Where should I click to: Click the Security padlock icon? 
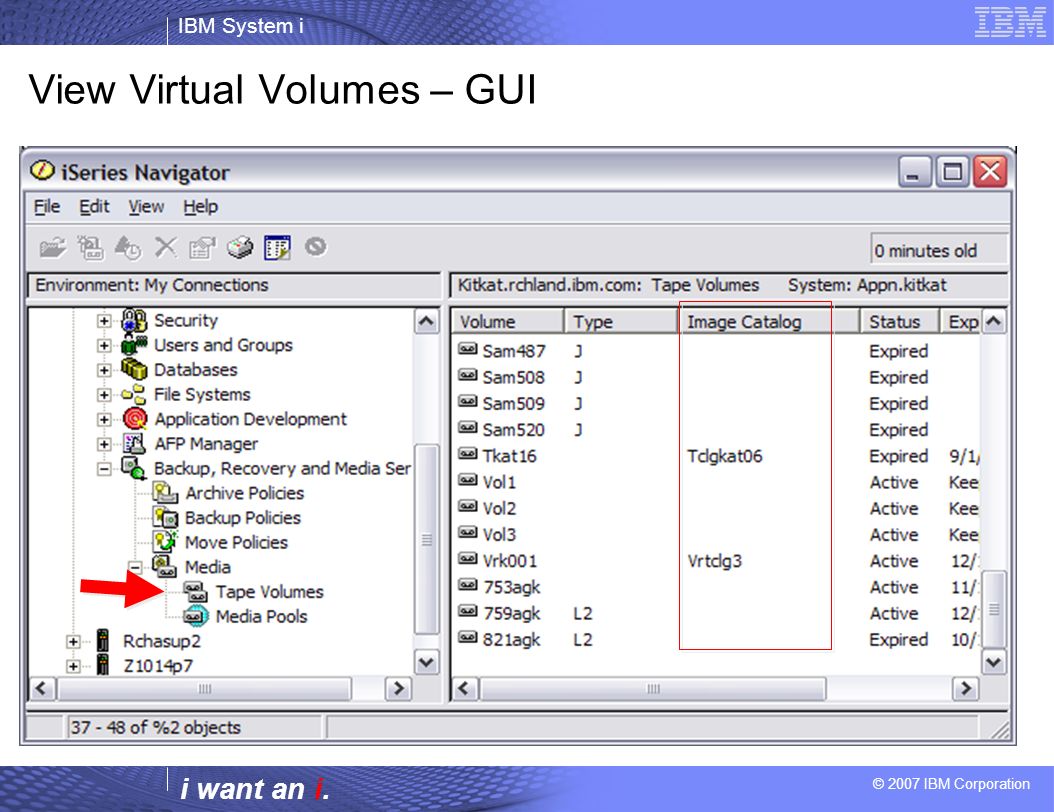(x=134, y=320)
